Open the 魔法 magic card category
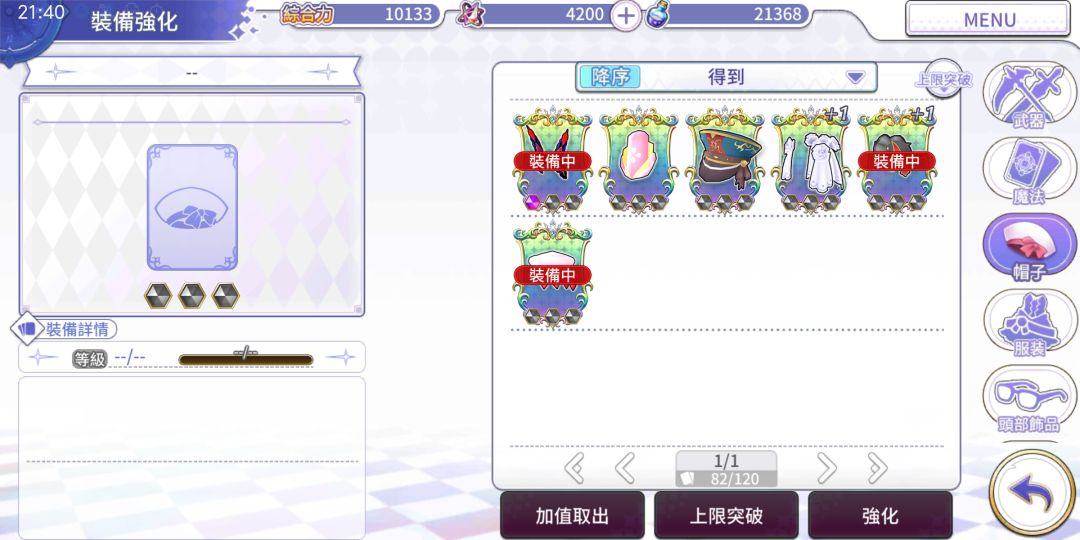The image size is (1080, 540). click(x=1029, y=171)
